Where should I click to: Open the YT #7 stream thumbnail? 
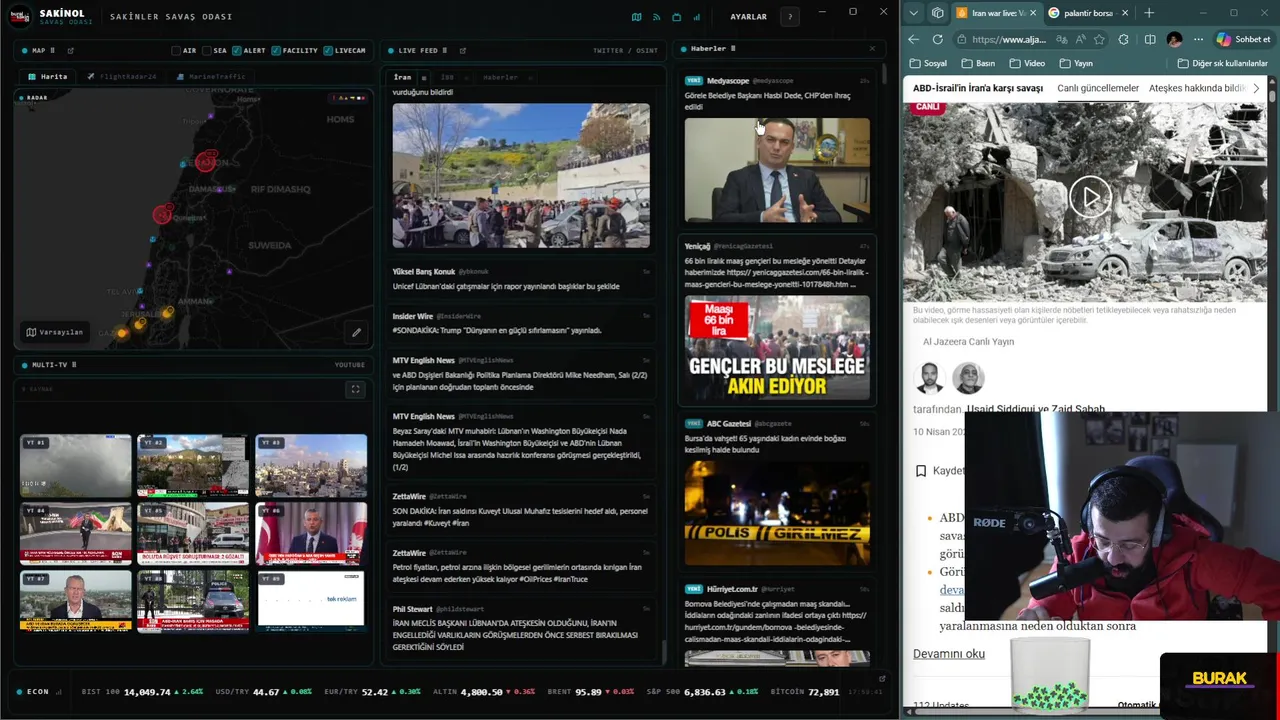click(76, 601)
